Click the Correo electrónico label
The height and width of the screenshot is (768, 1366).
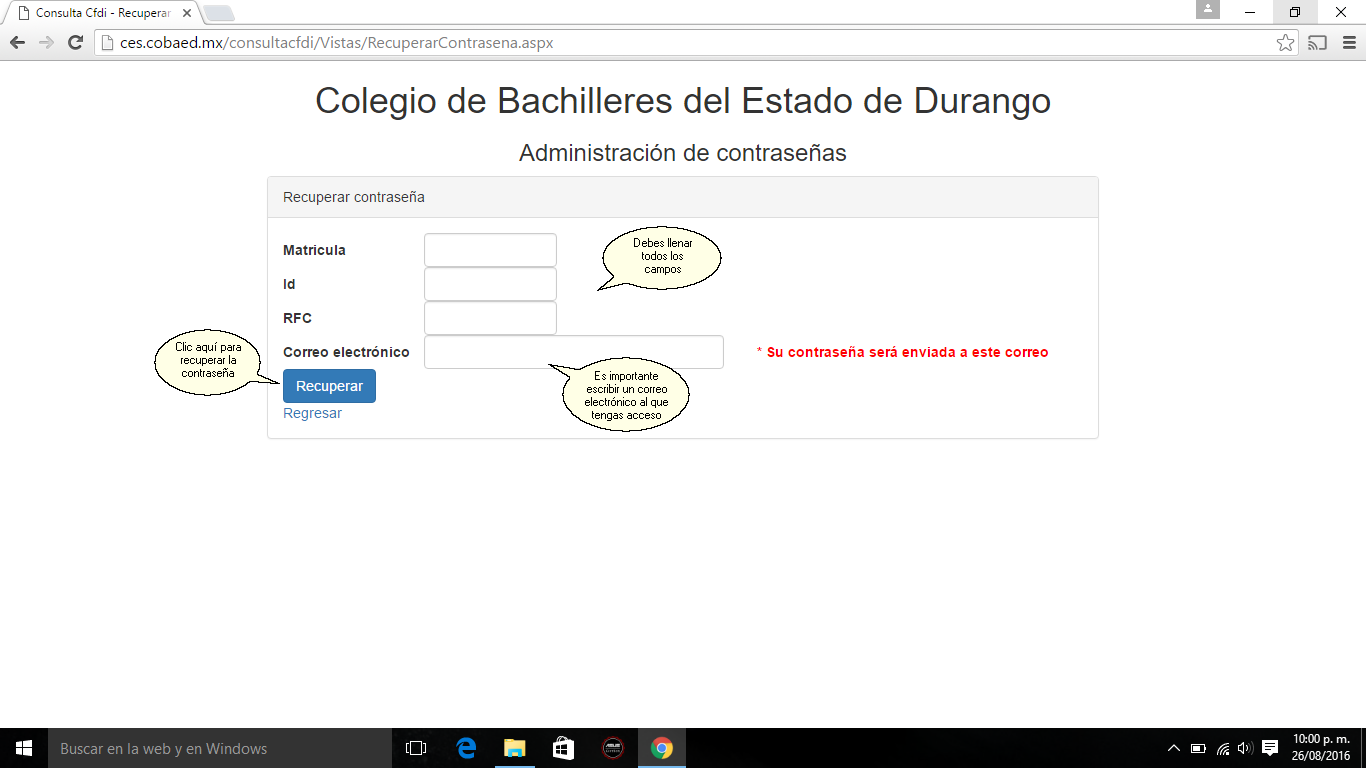(x=346, y=352)
